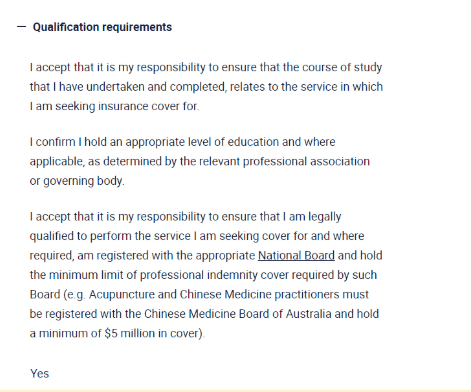This screenshot has height=392, width=471.
Task: Open the National Board link
Action: [296, 255]
